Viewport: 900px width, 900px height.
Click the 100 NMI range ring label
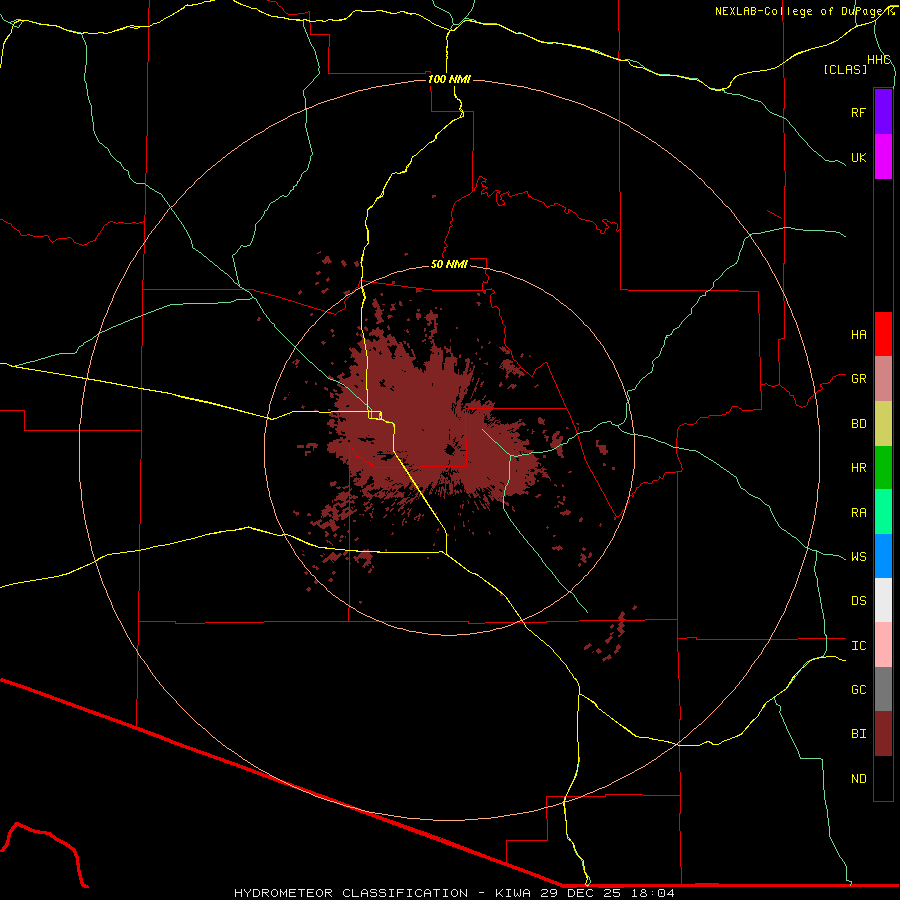click(449, 79)
